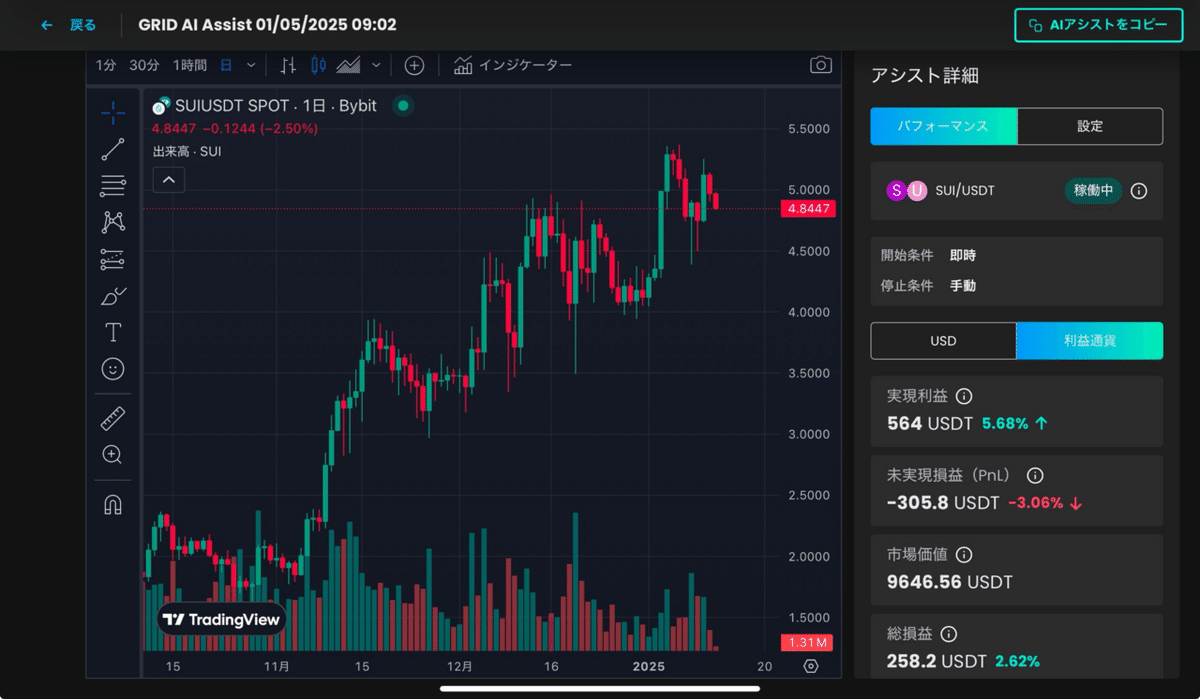The image size is (1200, 699).
Task: Click the 9646.56 USDT market value
Action: point(950,582)
